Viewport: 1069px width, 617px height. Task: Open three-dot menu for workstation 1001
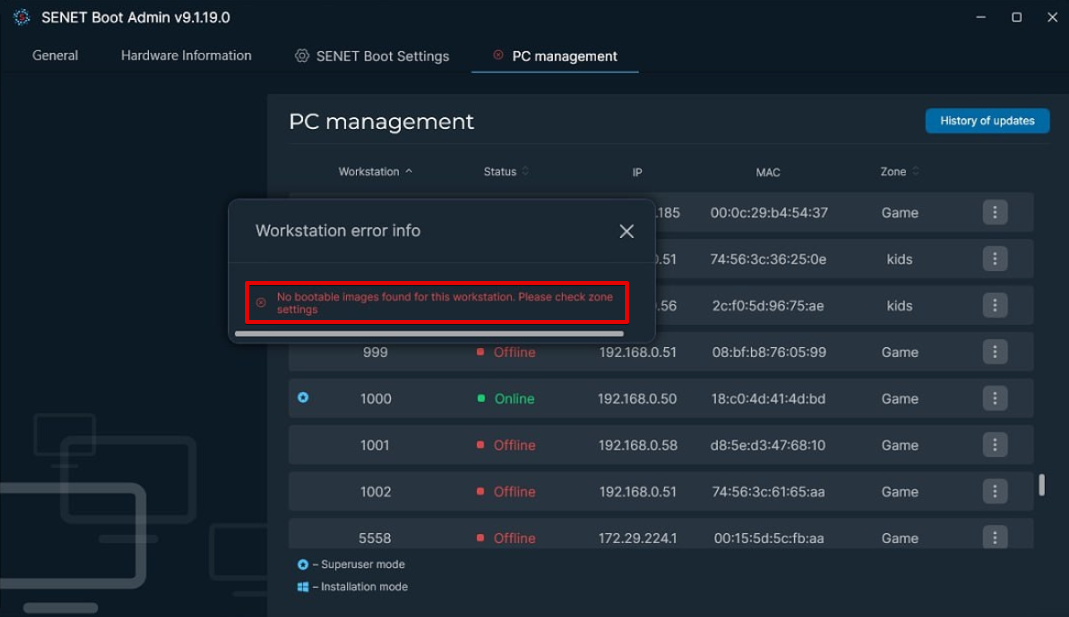point(994,445)
